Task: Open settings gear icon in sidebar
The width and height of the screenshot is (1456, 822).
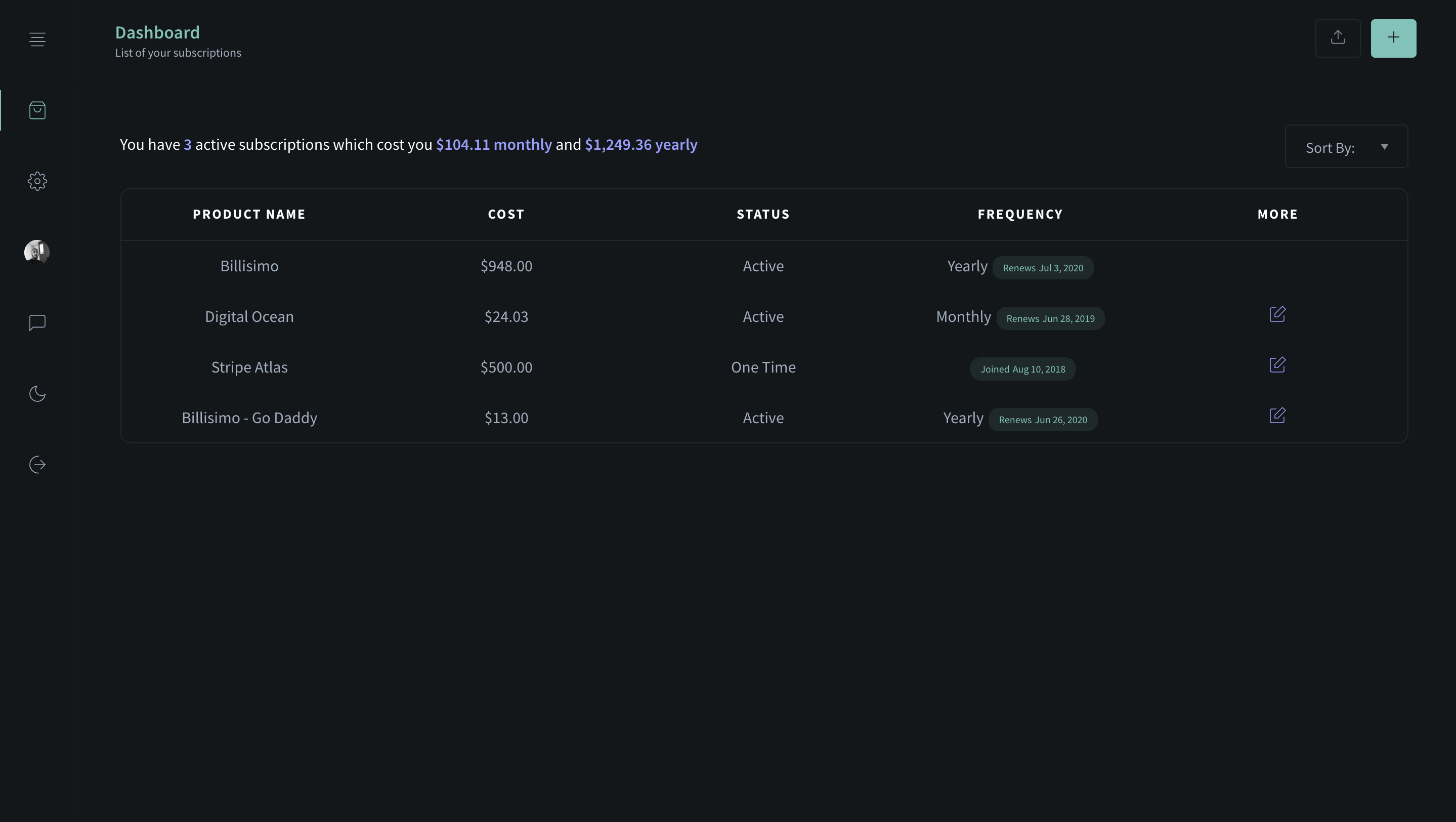Action: coord(37,181)
